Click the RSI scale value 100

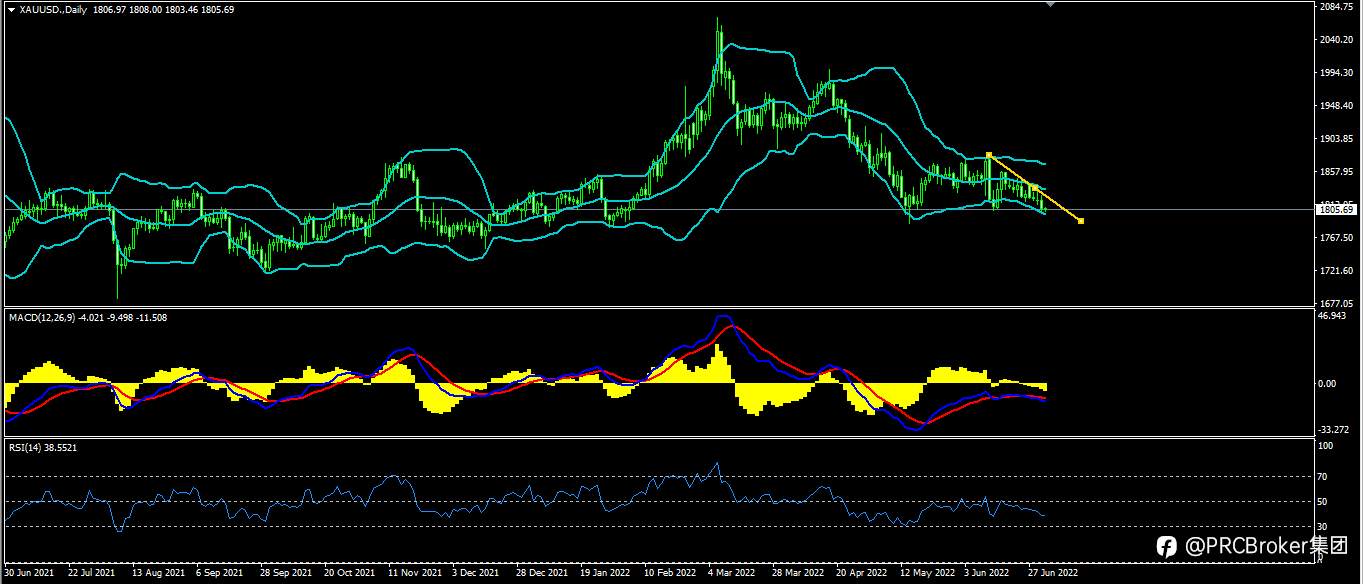1327,446
